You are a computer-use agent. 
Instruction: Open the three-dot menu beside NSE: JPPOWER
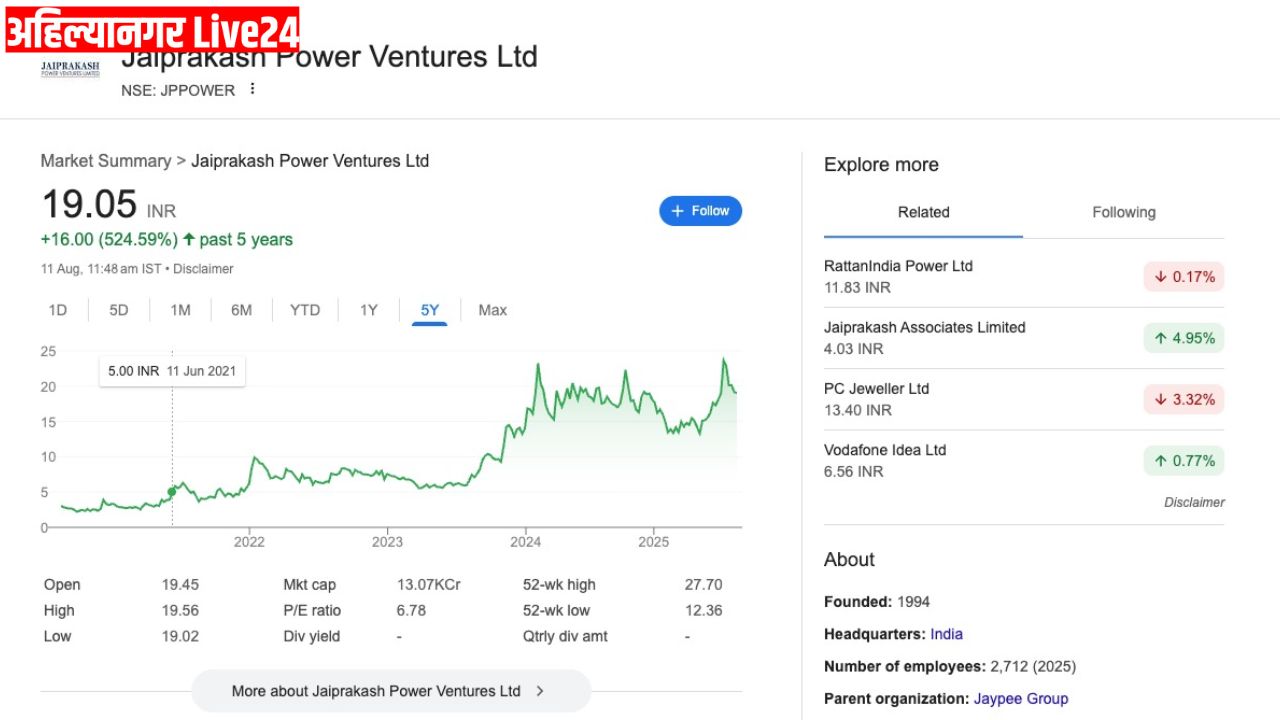click(252, 89)
